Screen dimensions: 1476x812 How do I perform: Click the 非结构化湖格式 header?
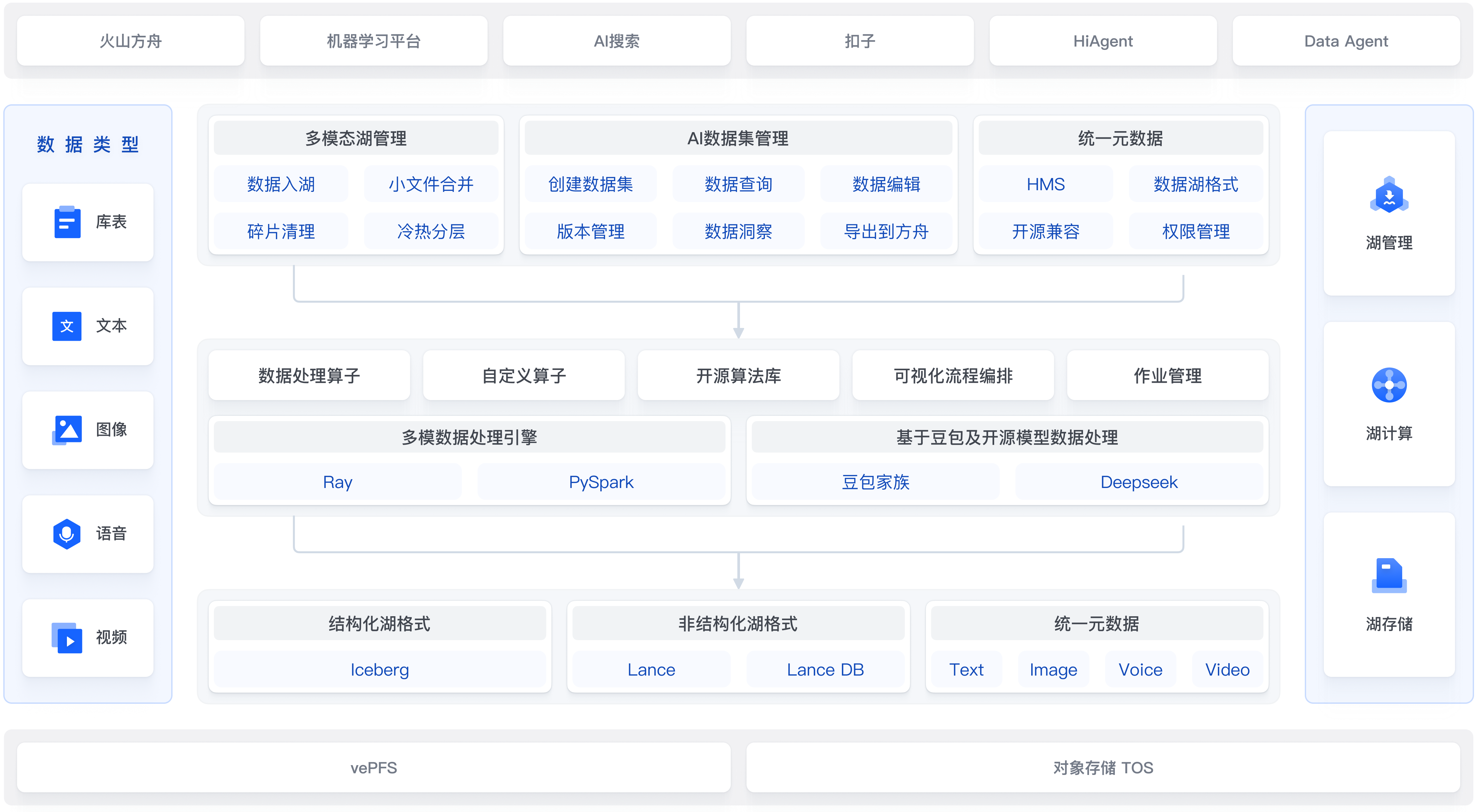click(x=739, y=623)
